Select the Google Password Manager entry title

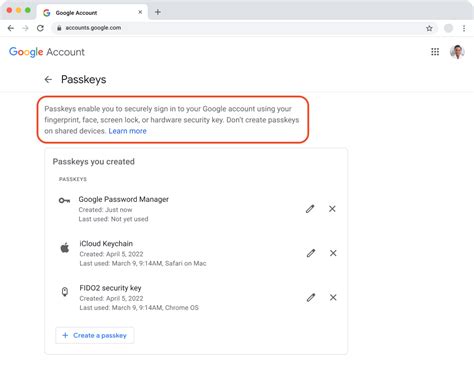(124, 199)
